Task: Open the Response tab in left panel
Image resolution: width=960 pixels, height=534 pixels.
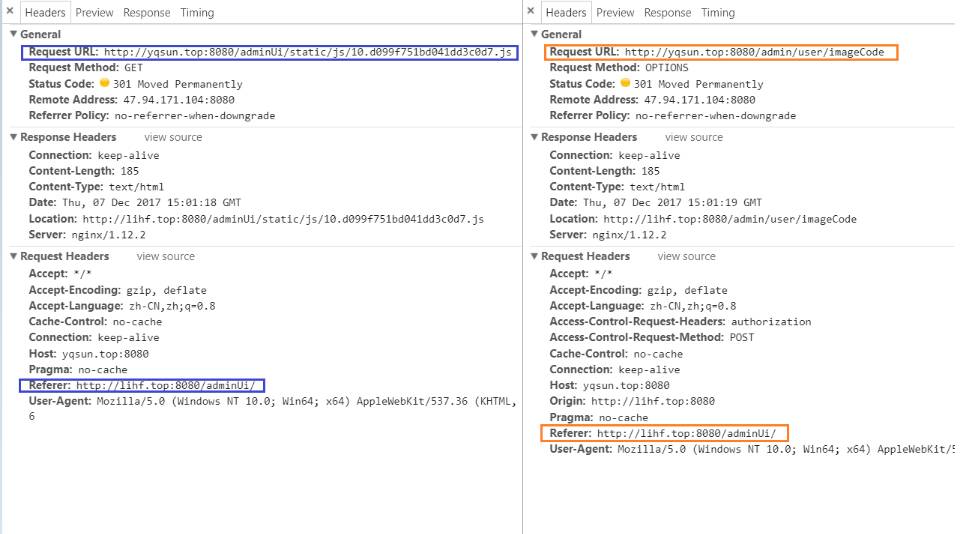Action: pos(146,13)
